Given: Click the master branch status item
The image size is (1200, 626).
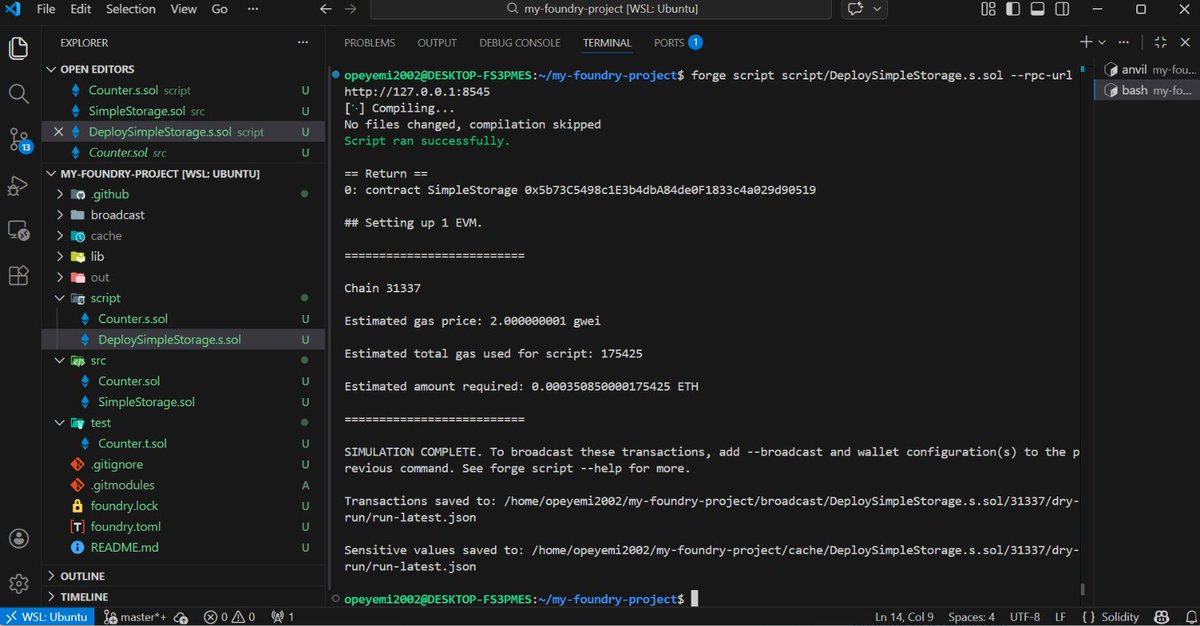Looking at the screenshot, I should tap(136, 617).
